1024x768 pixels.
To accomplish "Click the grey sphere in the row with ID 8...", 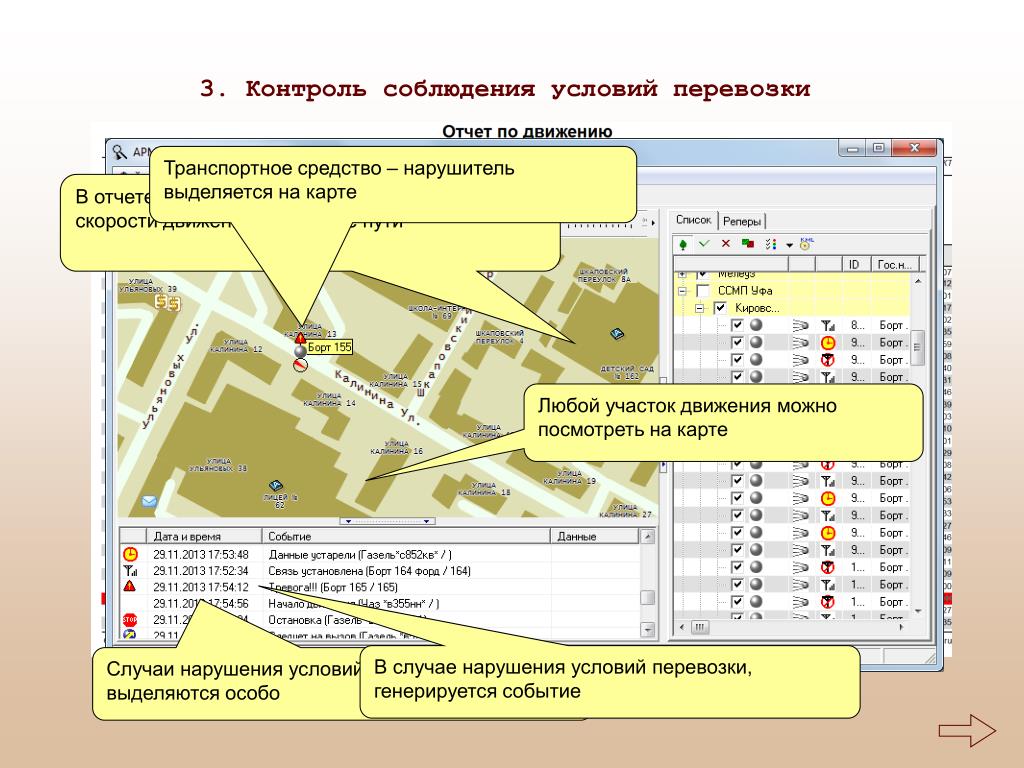I will tap(756, 325).
